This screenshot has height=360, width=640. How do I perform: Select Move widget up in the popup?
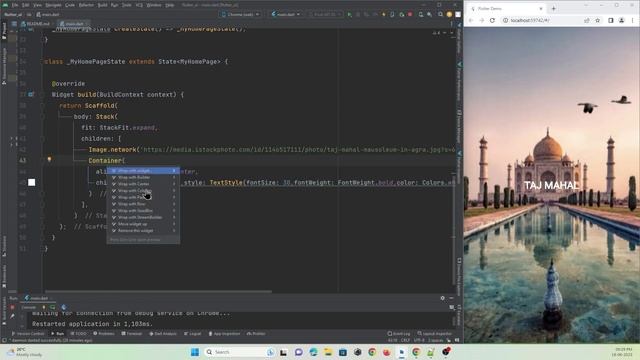coord(143,224)
